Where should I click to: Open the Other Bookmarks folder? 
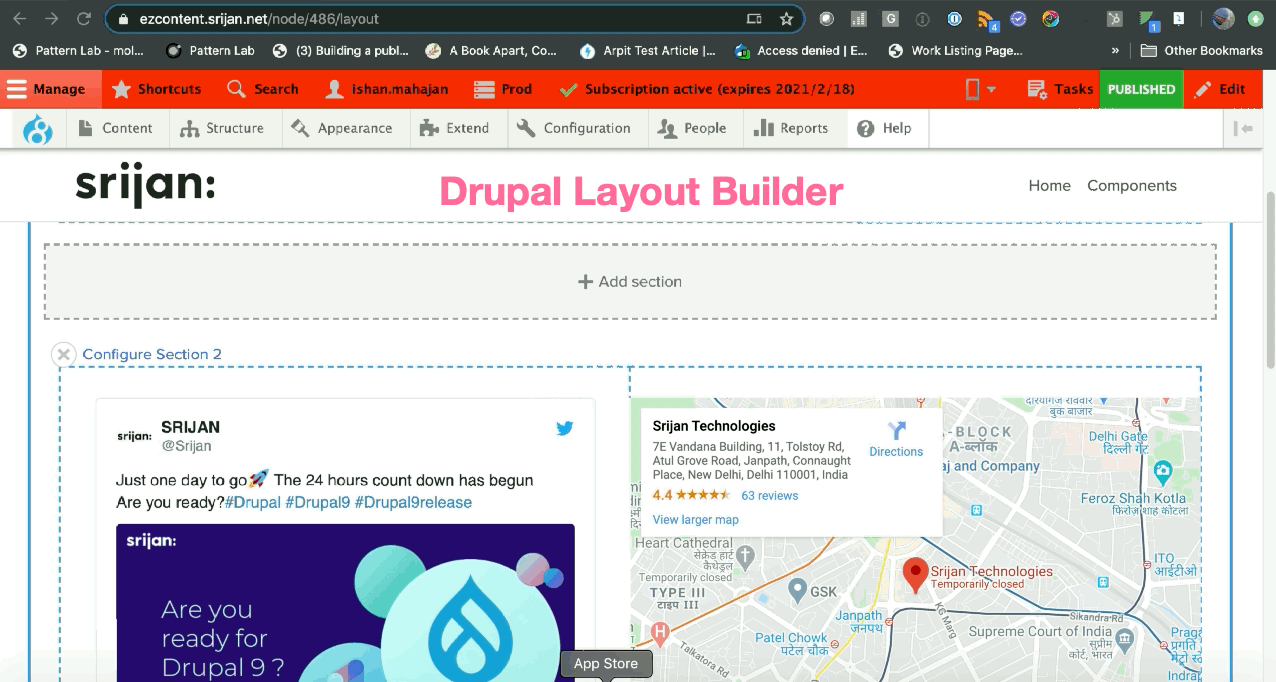point(1201,50)
